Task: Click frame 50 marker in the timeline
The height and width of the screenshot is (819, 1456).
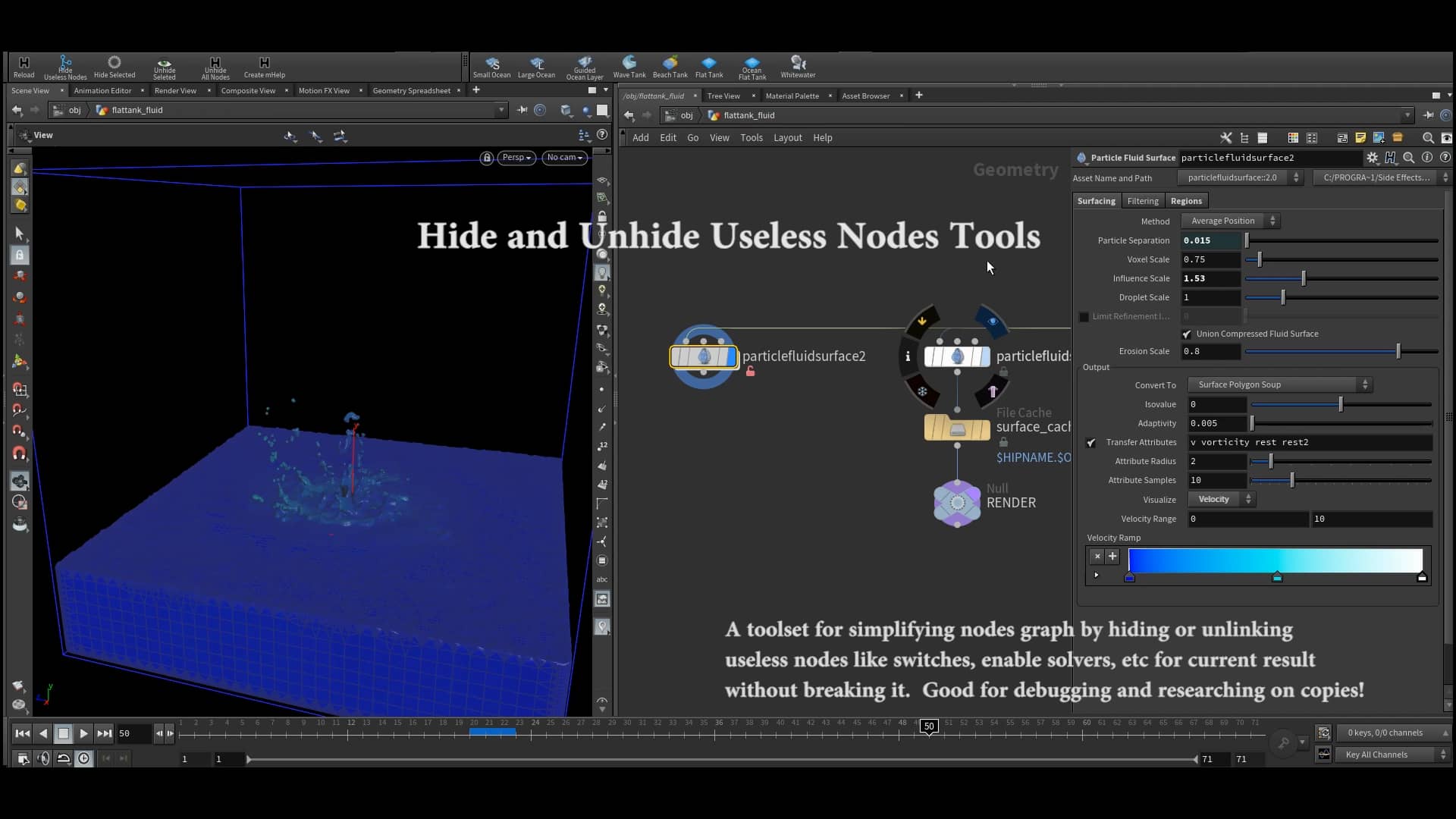Action: coord(928,726)
